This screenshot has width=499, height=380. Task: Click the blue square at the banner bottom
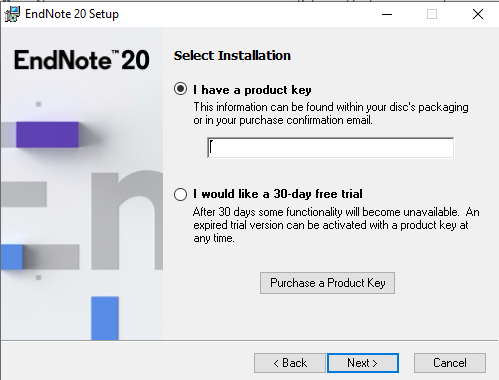(105, 318)
